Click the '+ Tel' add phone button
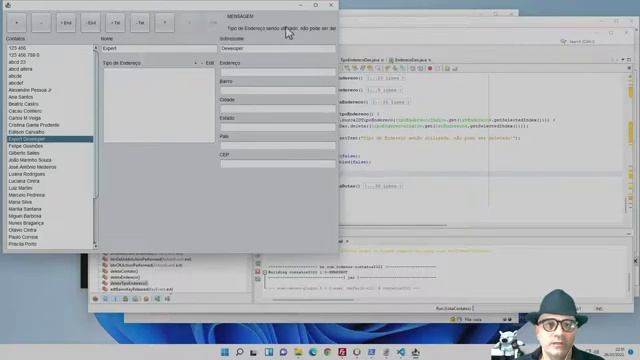 click(115, 23)
